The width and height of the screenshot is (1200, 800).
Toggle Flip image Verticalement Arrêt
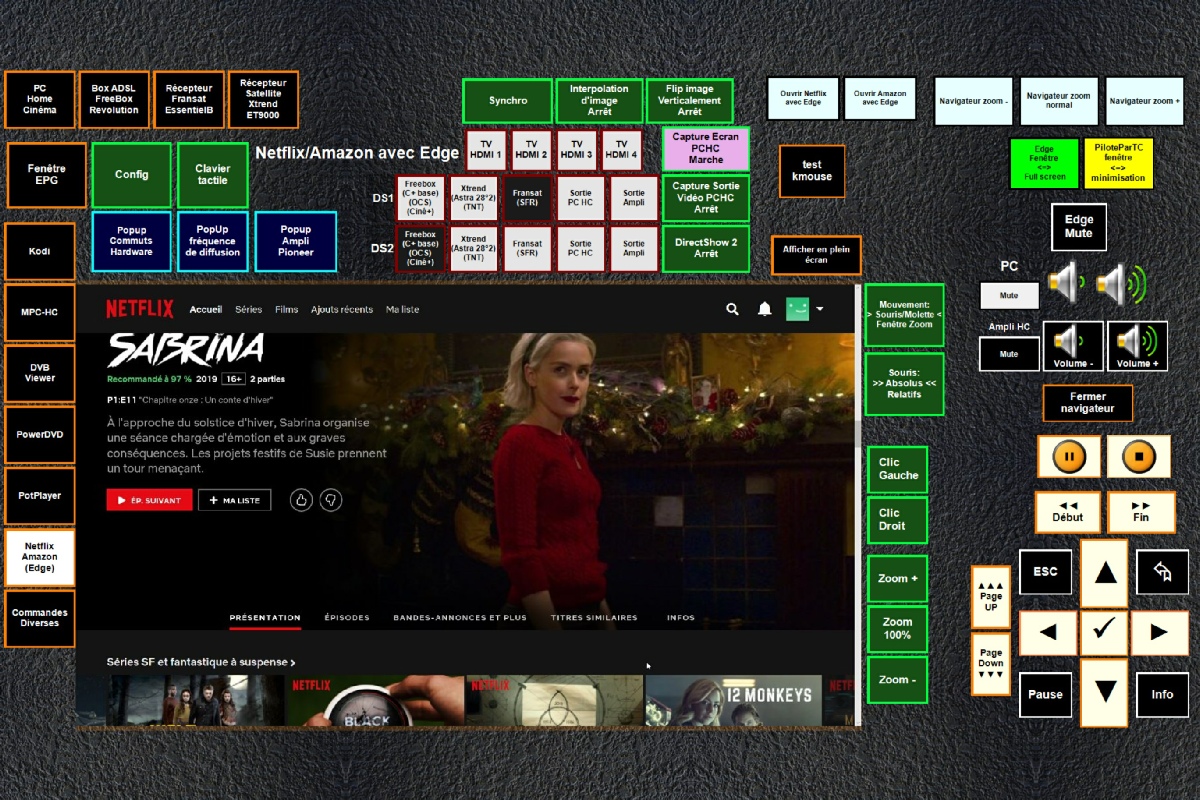tap(690, 101)
